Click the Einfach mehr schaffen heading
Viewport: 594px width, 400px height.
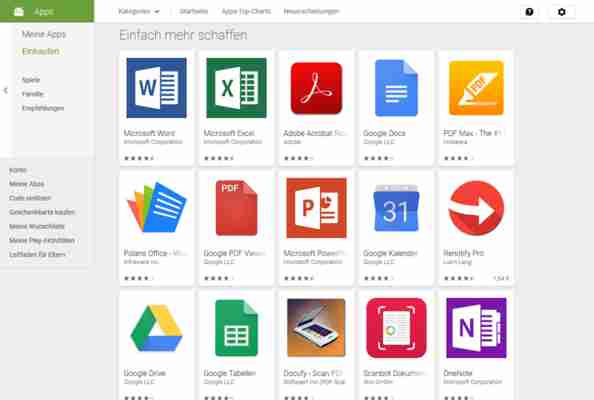click(x=183, y=35)
